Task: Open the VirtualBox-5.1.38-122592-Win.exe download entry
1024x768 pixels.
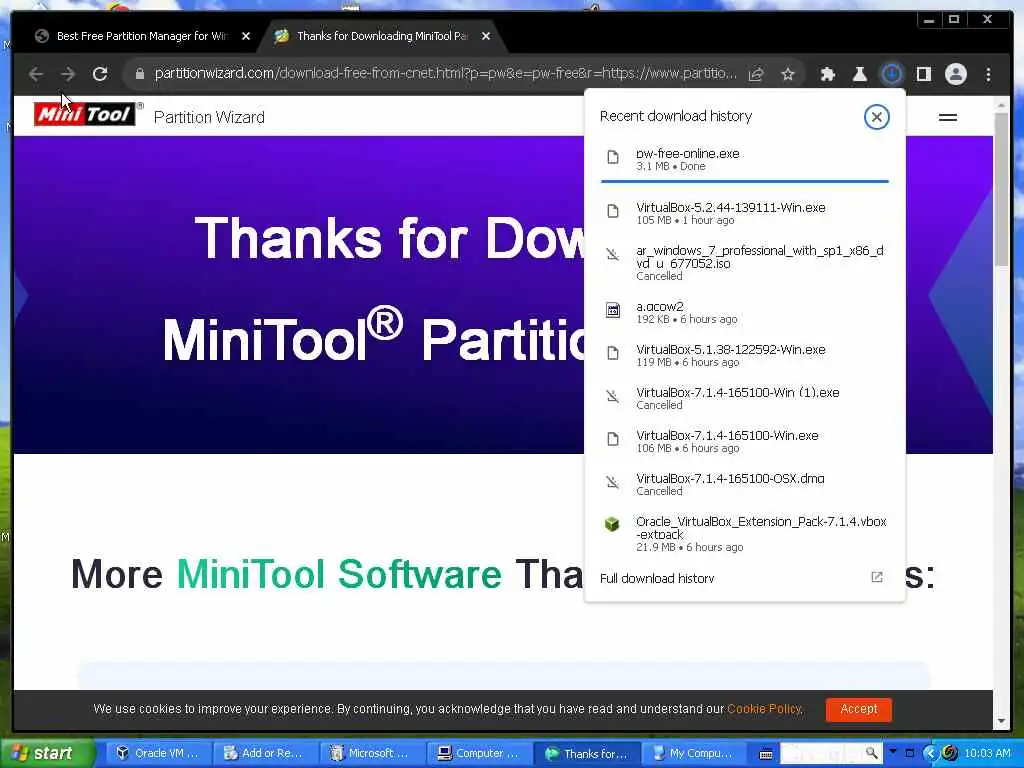Action: coord(744,355)
